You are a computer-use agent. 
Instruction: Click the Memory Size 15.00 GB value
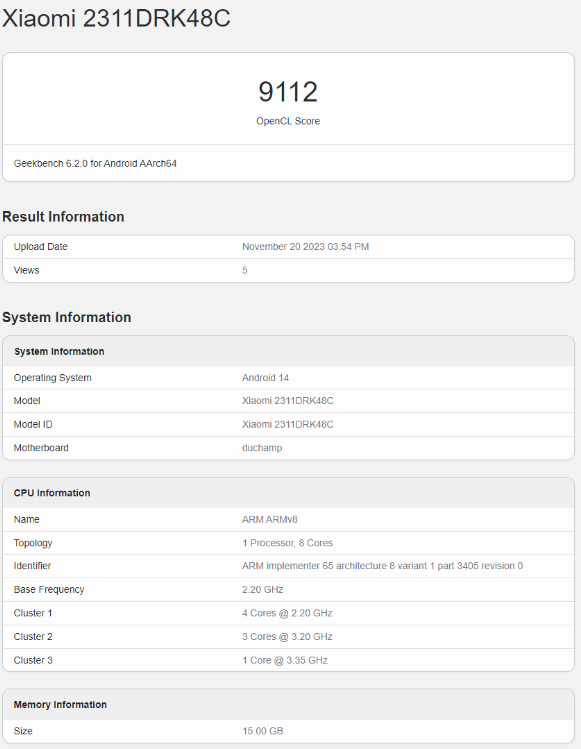(x=262, y=731)
